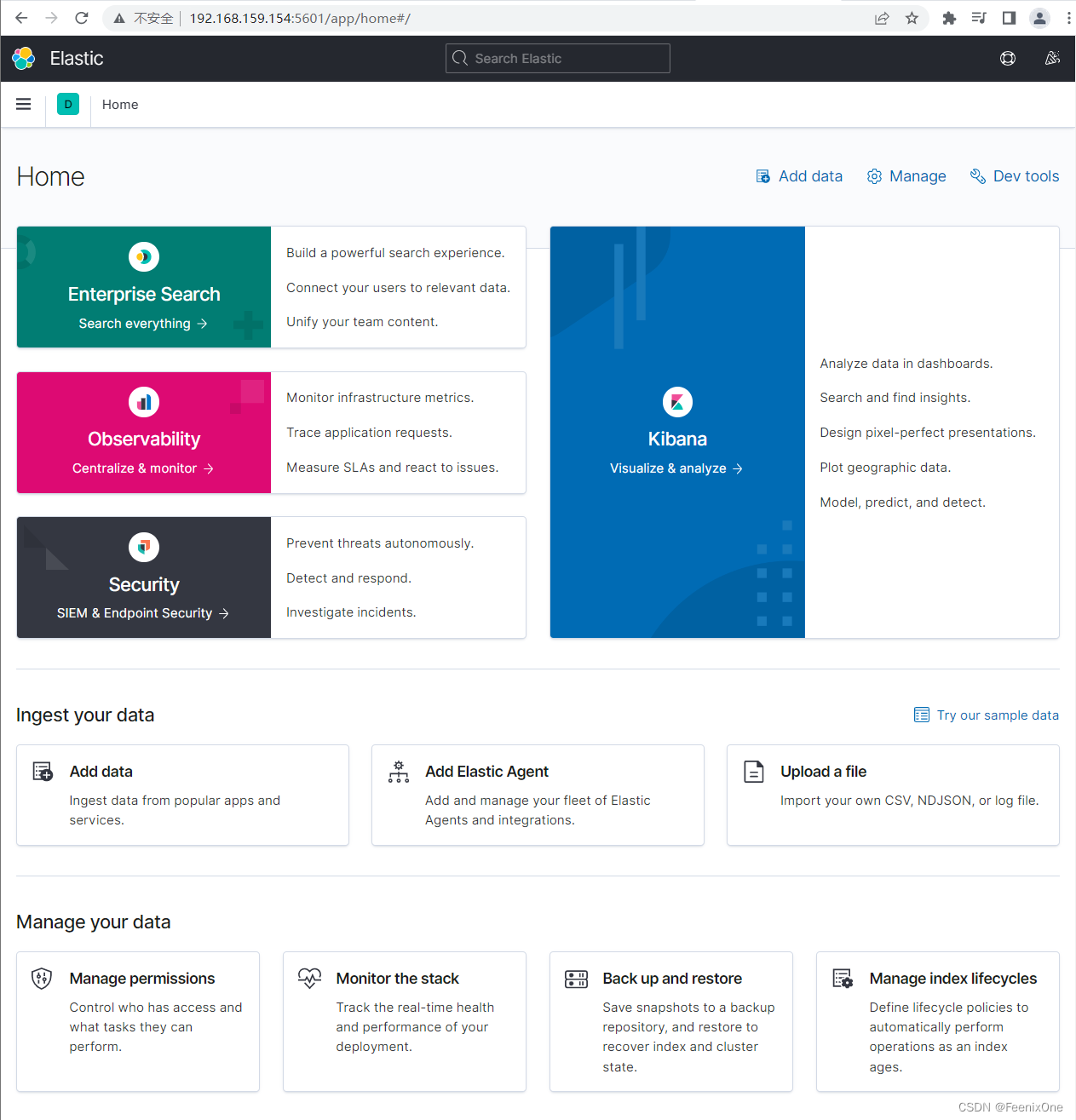Click 'Plot geographic data.' text
Image resolution: width=1076 pixels, height=1120 pixels.
tap(885, 468)
